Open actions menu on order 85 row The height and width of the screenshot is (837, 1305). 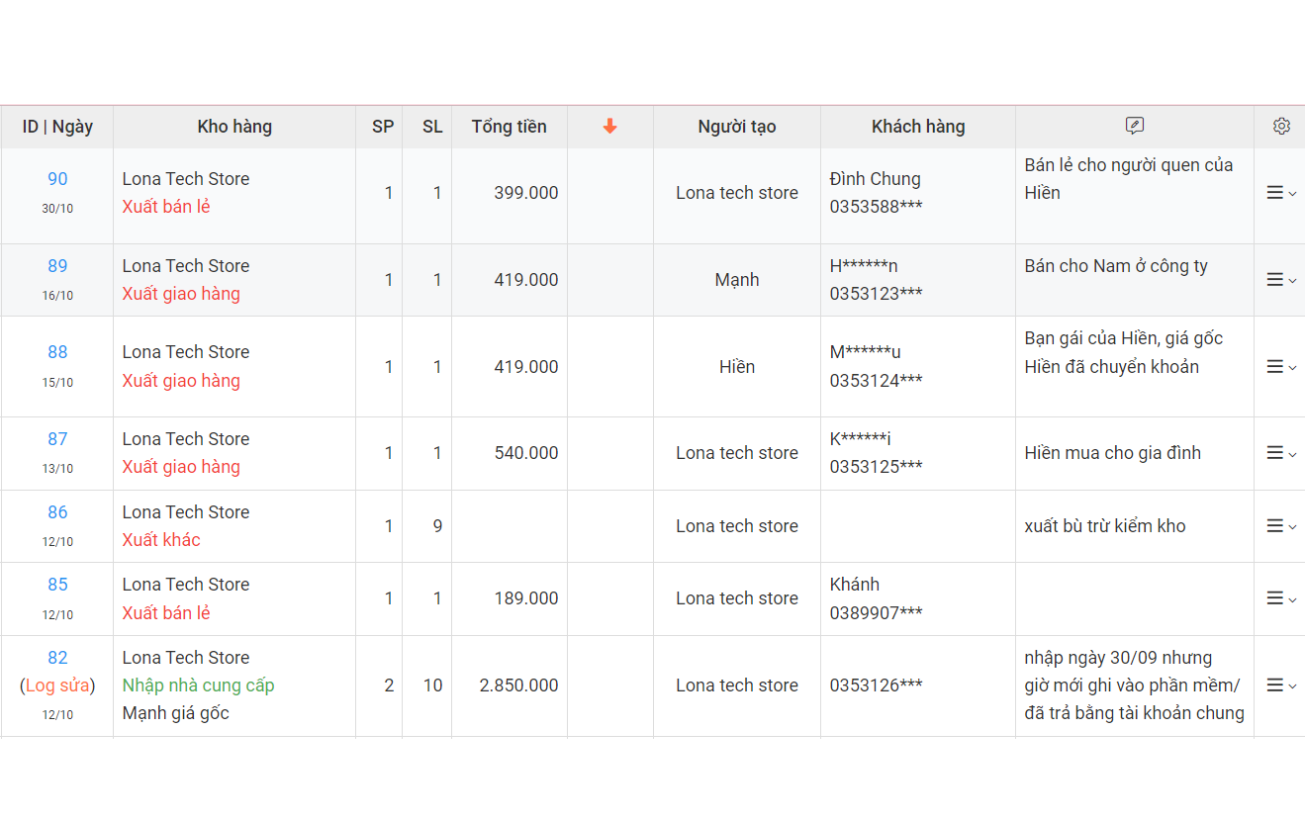click(x=1280, y=598)
